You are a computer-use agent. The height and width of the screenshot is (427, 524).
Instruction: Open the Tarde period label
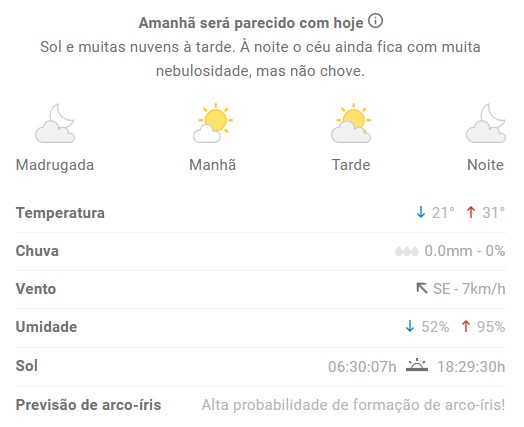tap(351, 165)
